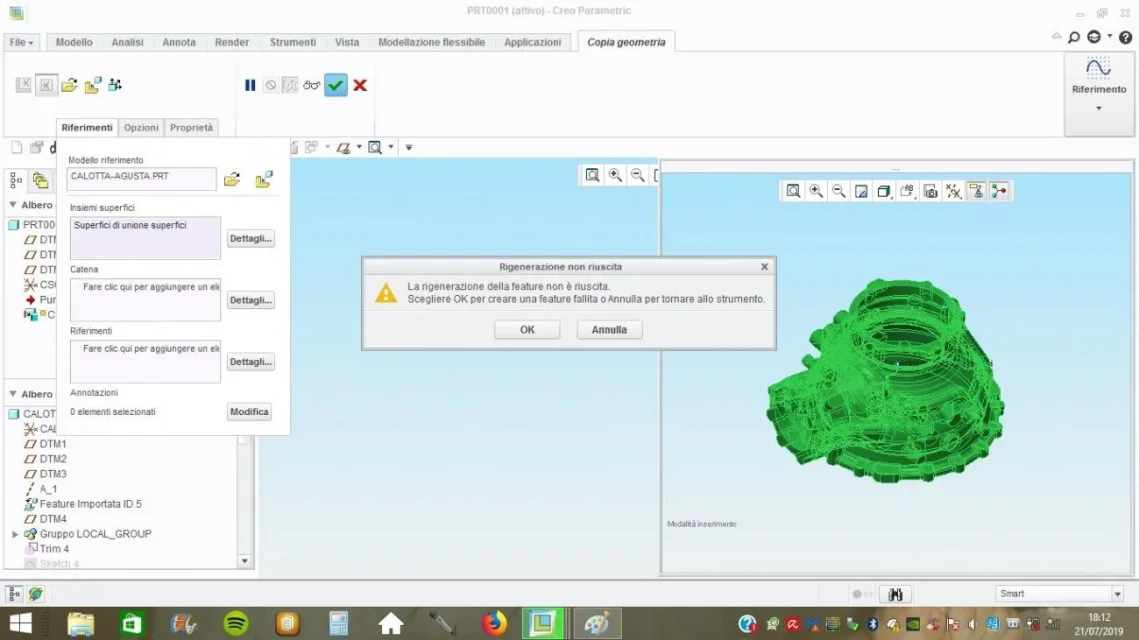Open Dettagli for Riferimenti collector
Screen dimensions: 1139x640
[251, 362]
